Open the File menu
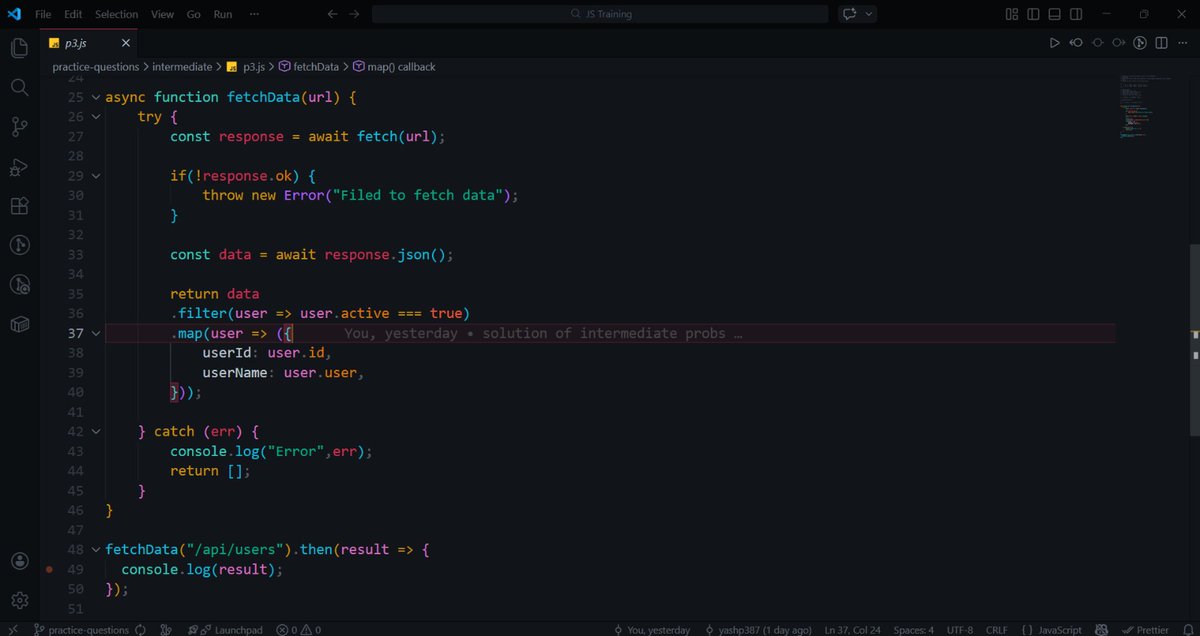The image size is (1200, 636). point(43,14)
